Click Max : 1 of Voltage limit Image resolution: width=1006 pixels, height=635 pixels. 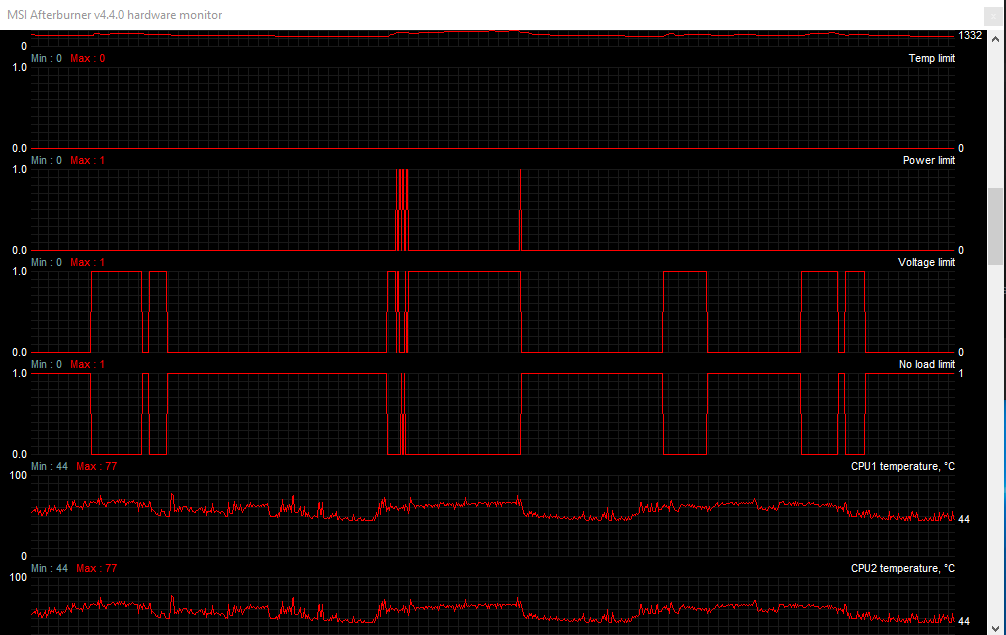[x=88, y=262]
